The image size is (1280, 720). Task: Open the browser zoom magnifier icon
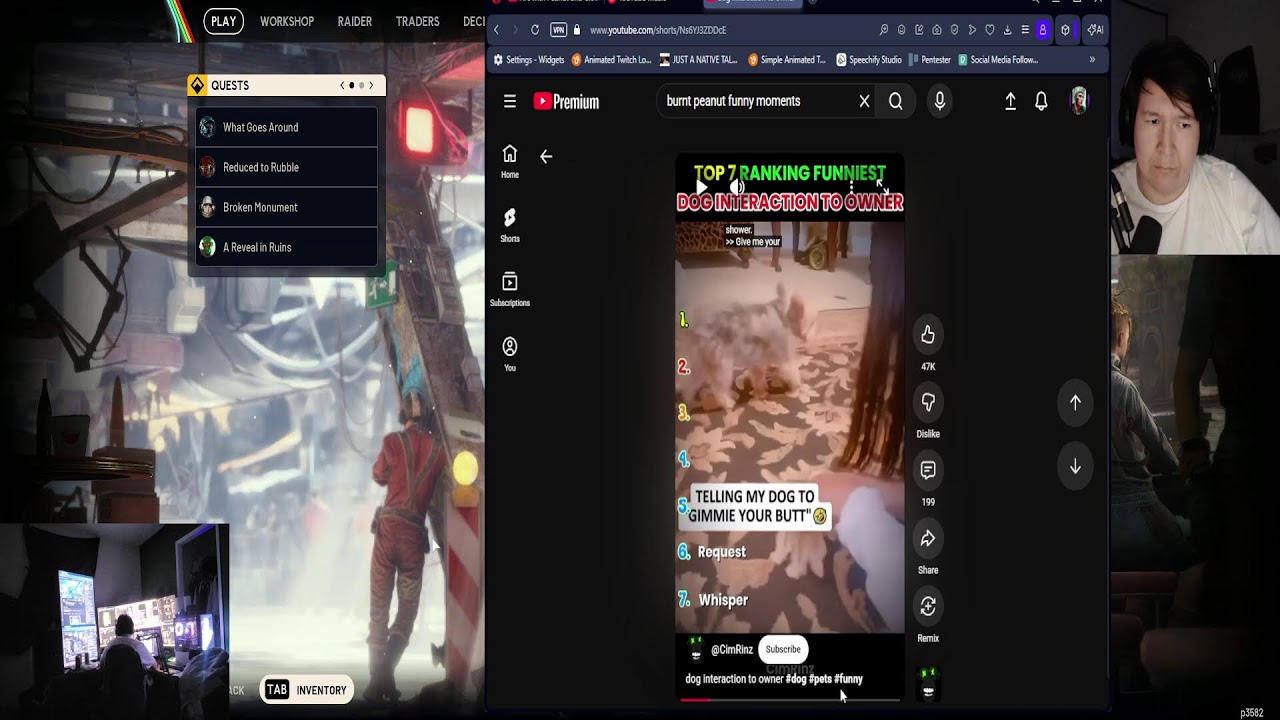[884, 30]
